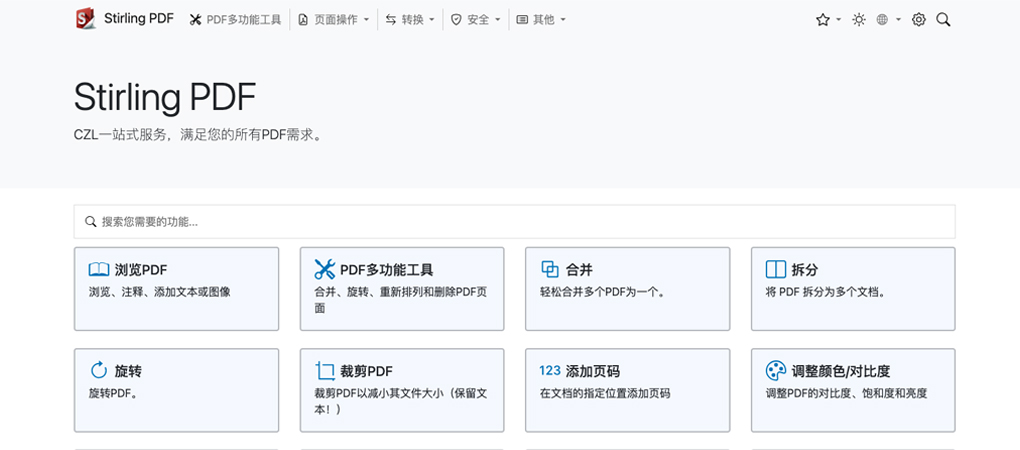Click the 裁剪PDF crop icon
Viewport: 1020px width, 450px height.
click(x=325, y=371)
